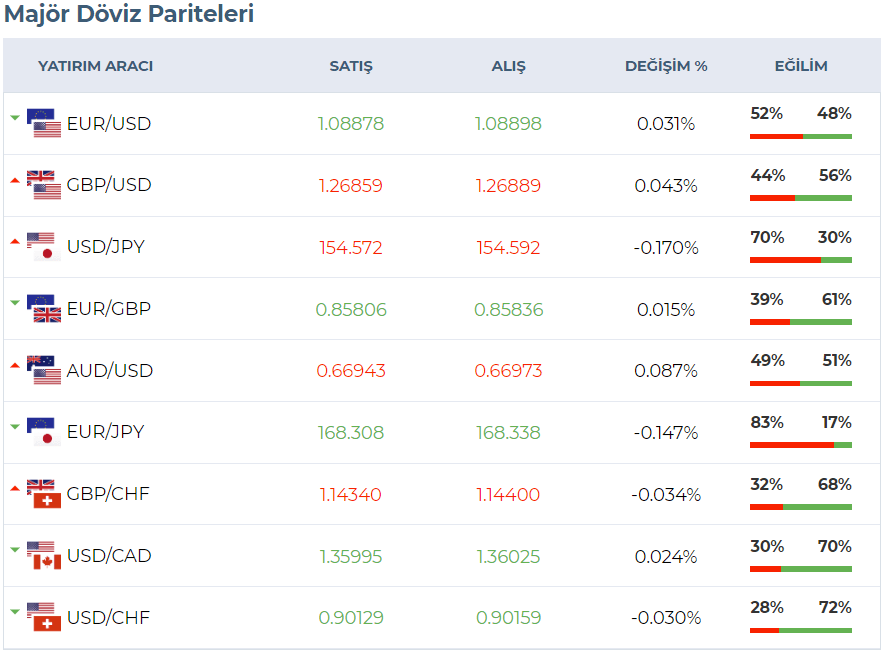The width and height of the screenshot is (882, 653).
Task: Click the EUR/USD flag icons
Action: [x=45, y=124]
